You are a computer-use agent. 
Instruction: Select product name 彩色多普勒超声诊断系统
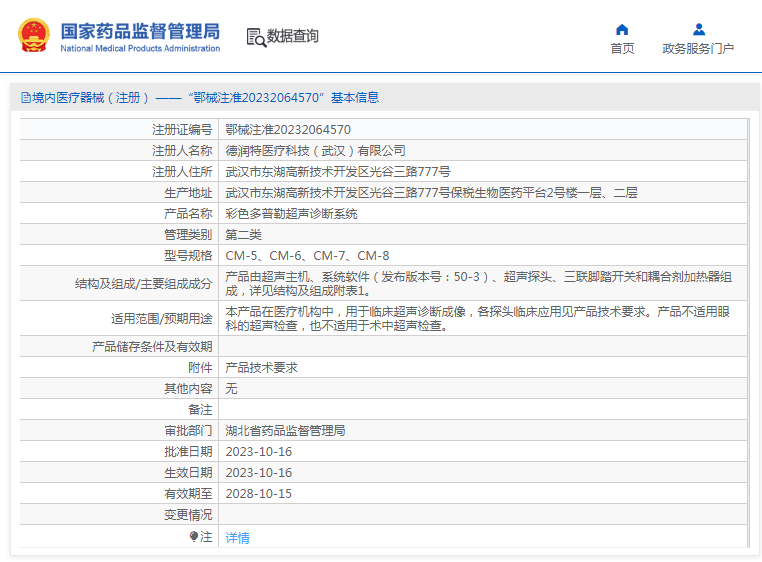click(x=291, y=214)
